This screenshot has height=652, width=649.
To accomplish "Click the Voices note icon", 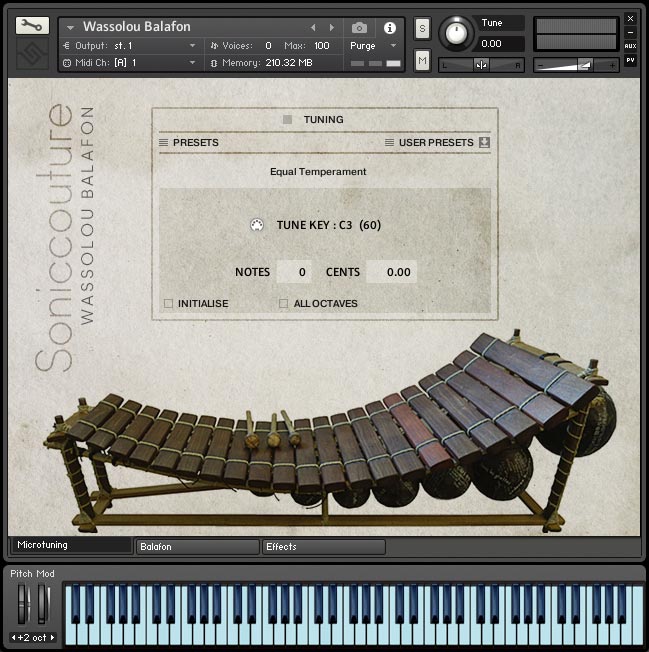I will 214,46.
